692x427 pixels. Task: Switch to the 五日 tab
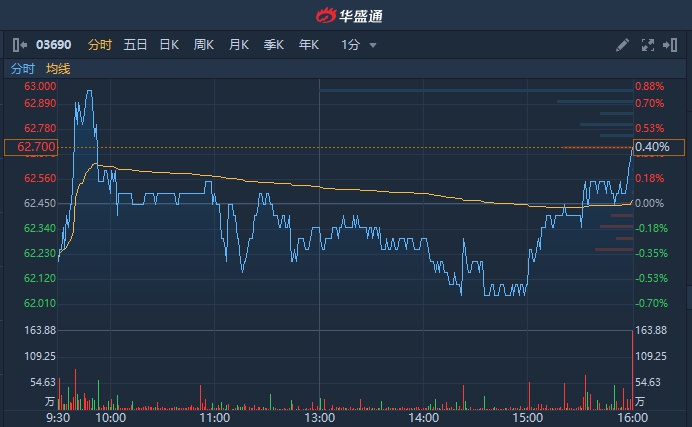[x=135, y=45]
